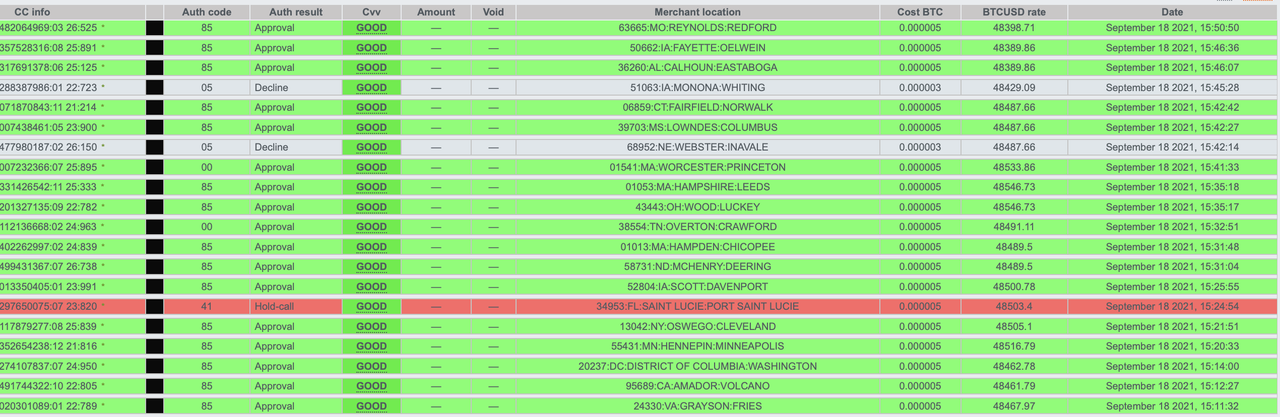Screen dimensions: 1280x417
Task: Click Cost BTC 0.000003 in MONONA:WHITING row
Action: click(919, 88)
